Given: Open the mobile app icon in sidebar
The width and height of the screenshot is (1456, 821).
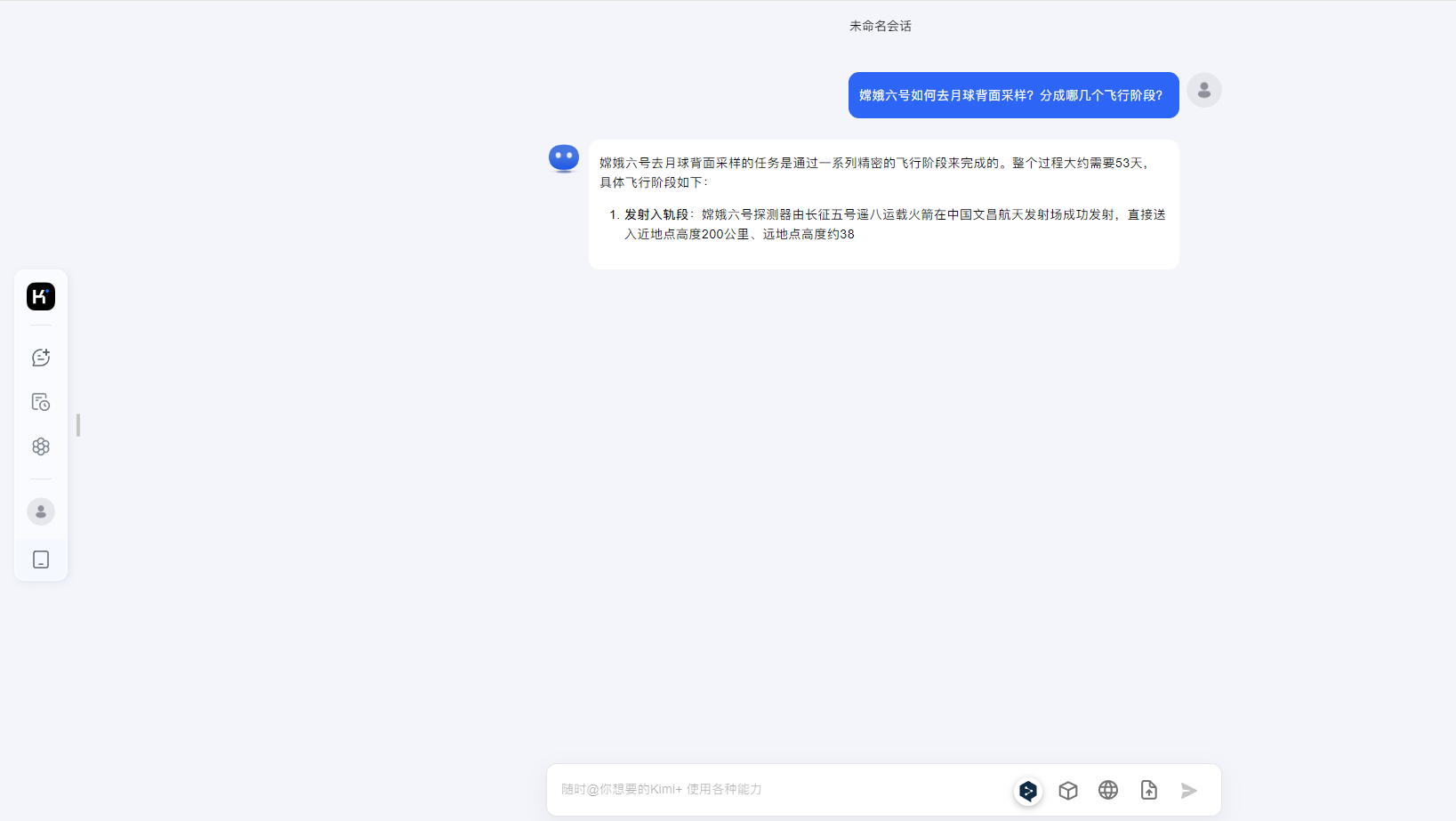Looking at the screenshot, I should click(41, 559).
